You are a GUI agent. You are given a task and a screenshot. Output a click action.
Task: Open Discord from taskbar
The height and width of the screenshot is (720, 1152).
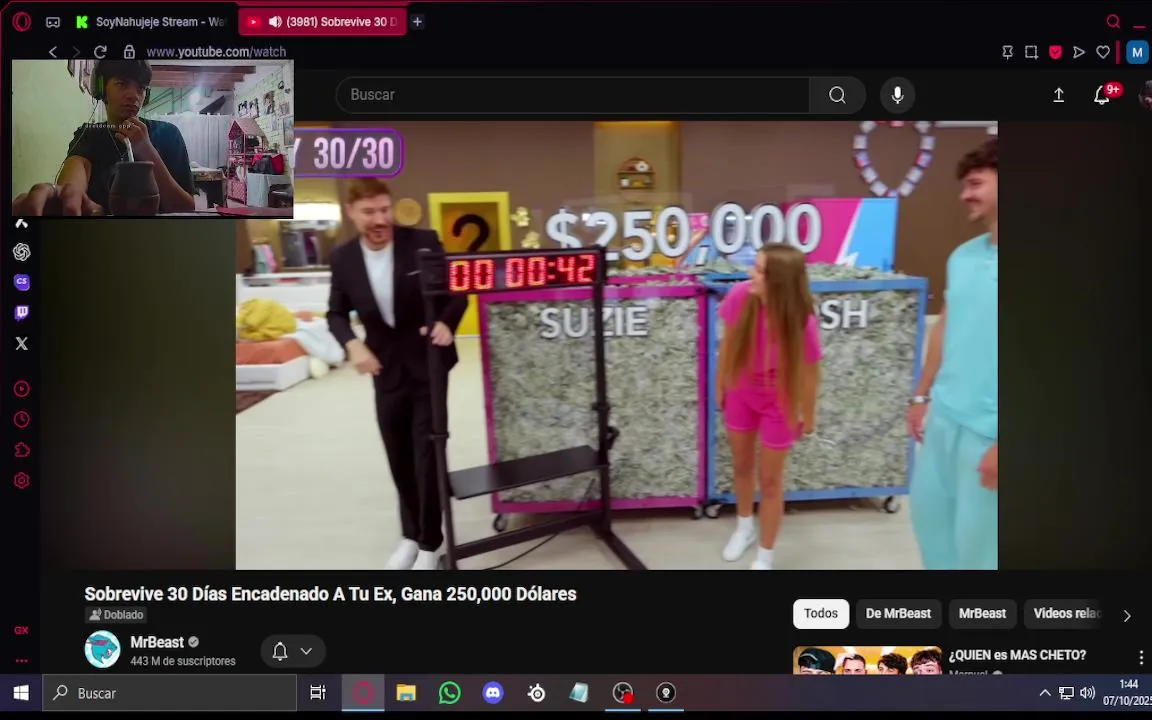pyautogui.click(x=493, y=693)
